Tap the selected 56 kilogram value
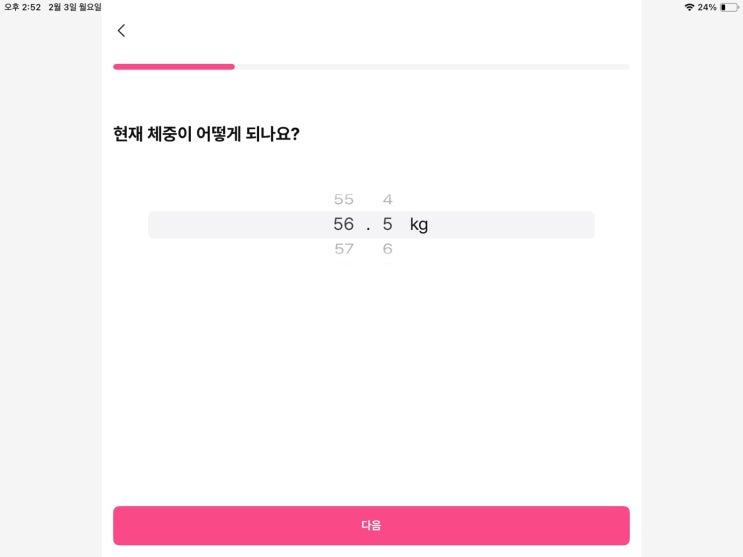The height and width of the screenshot is (557, 743). click(x=344, y=224)
